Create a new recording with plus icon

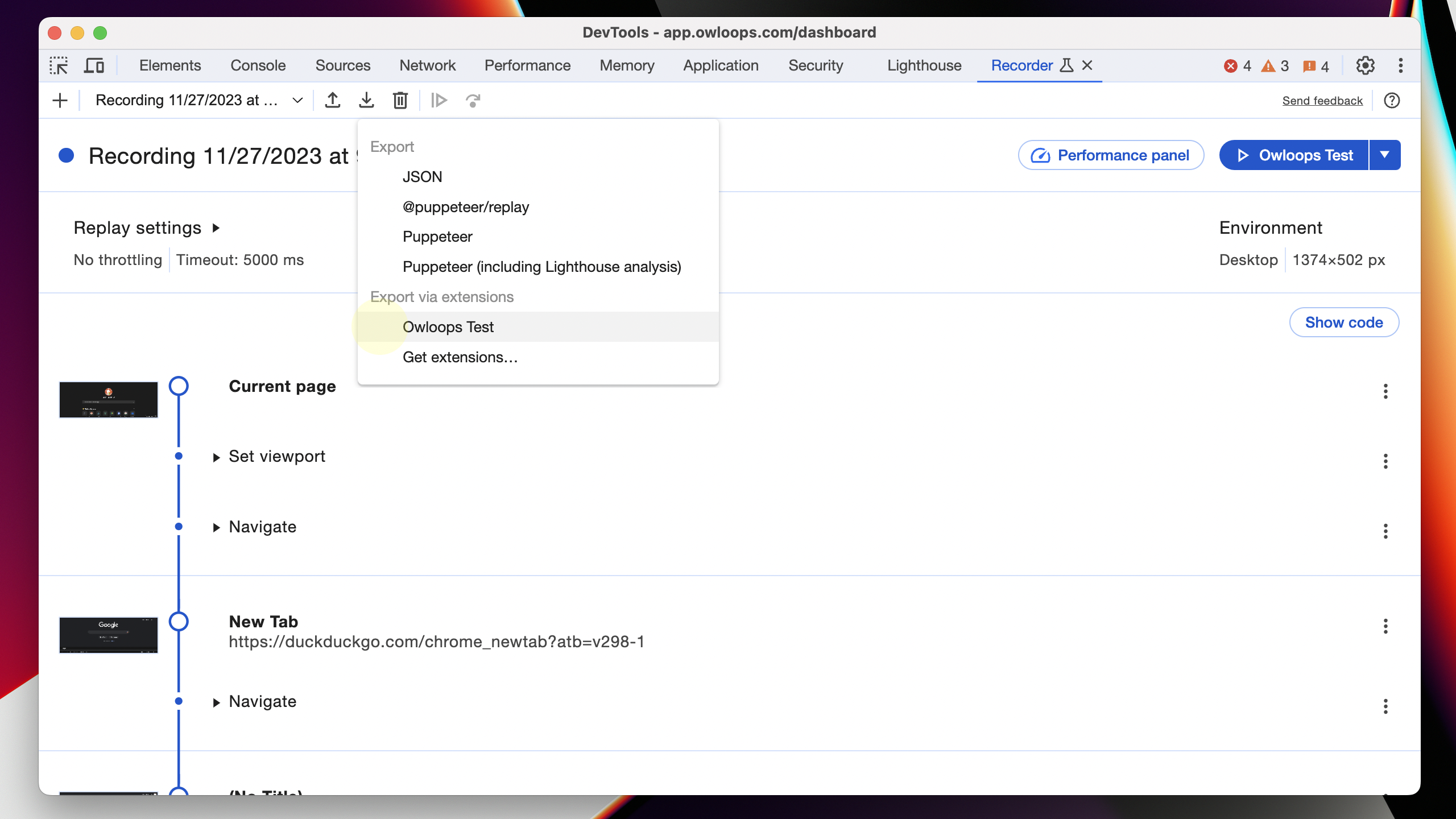[60, 101]
